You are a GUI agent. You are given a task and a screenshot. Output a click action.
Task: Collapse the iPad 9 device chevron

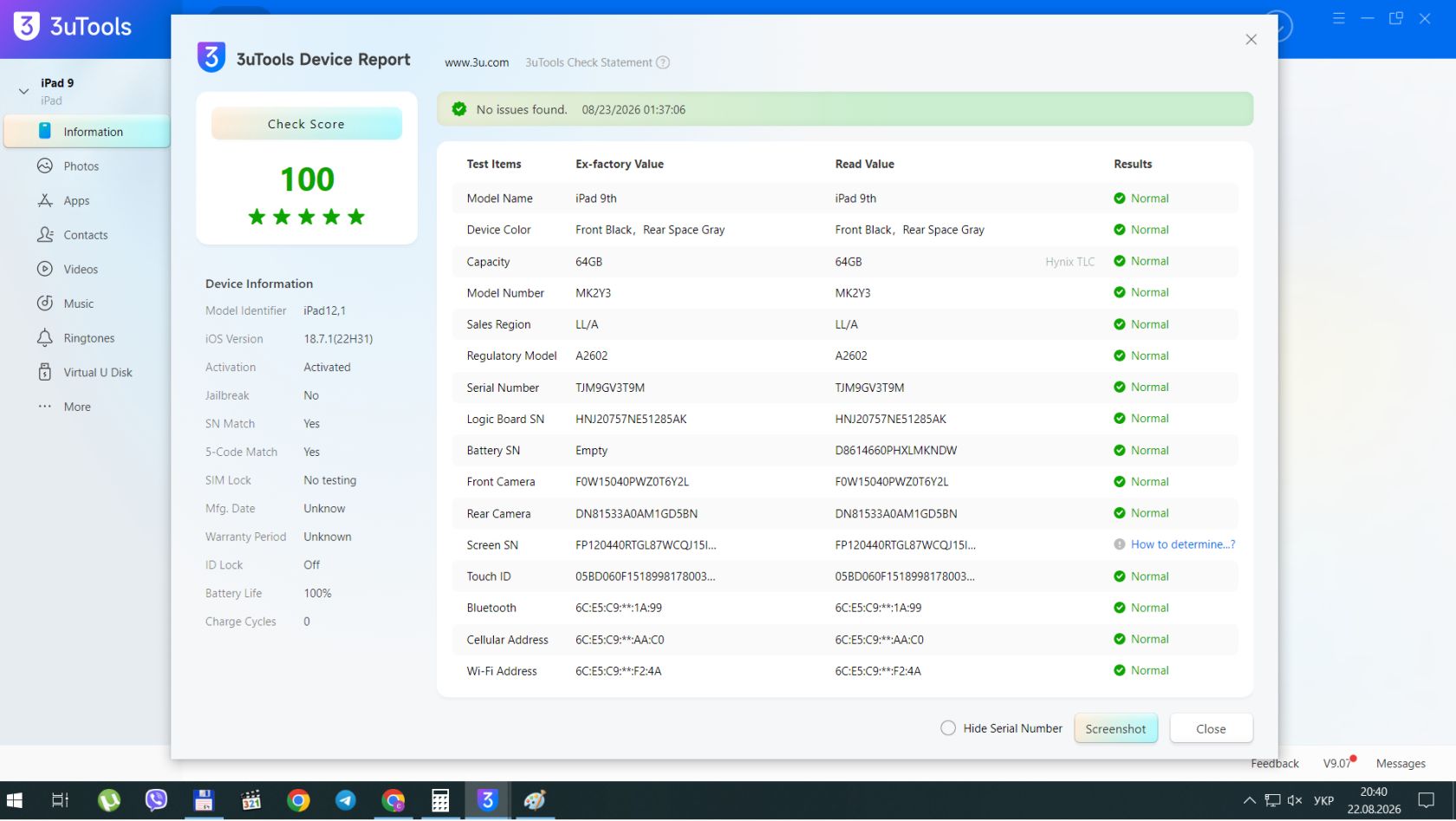click(x=23, y=90)
